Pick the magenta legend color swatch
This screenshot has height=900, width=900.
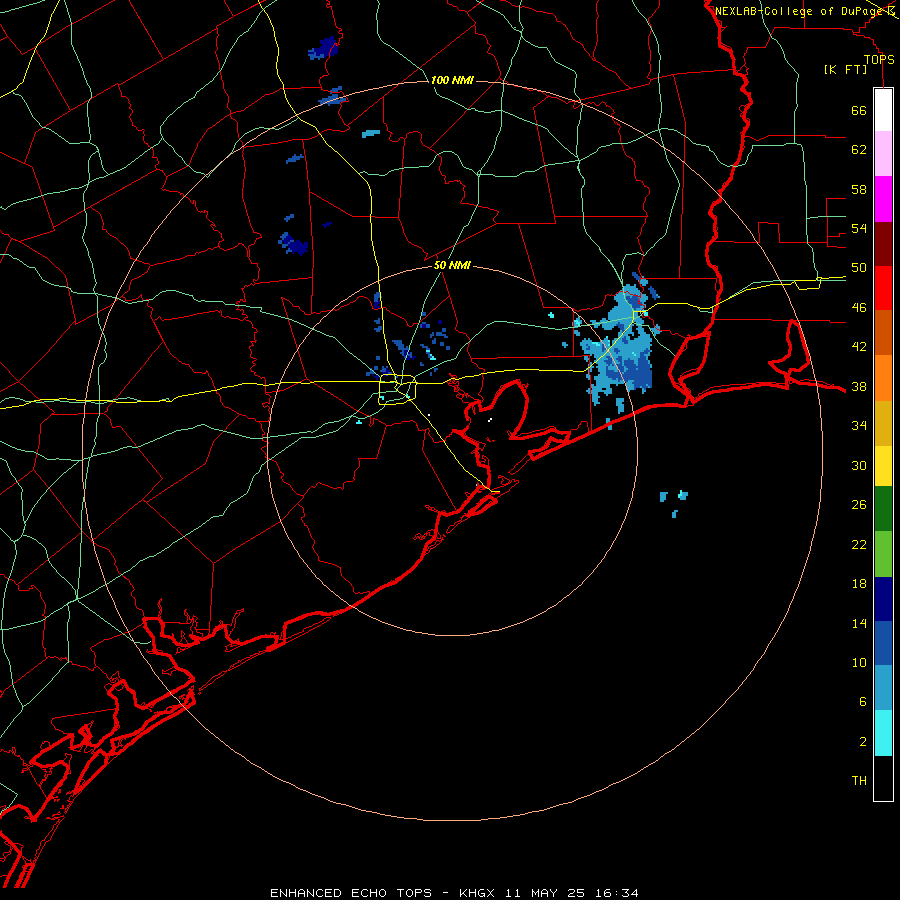pos(883,199)
